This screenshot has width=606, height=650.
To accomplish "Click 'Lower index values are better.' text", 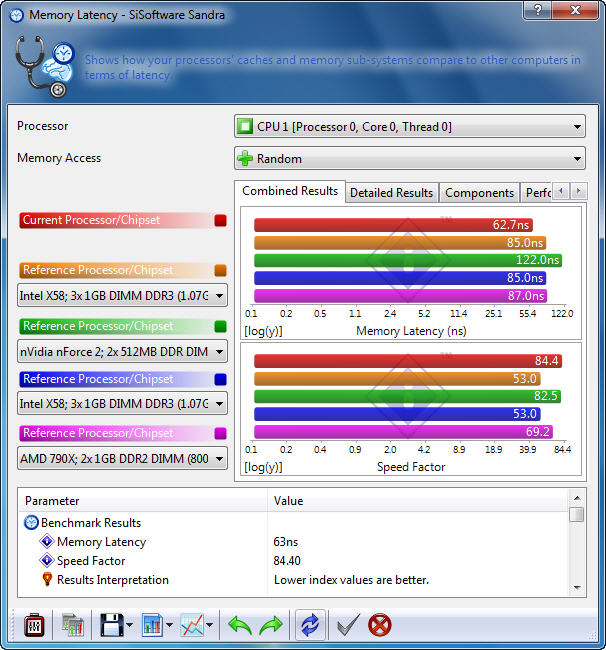I will coord(351,580).
